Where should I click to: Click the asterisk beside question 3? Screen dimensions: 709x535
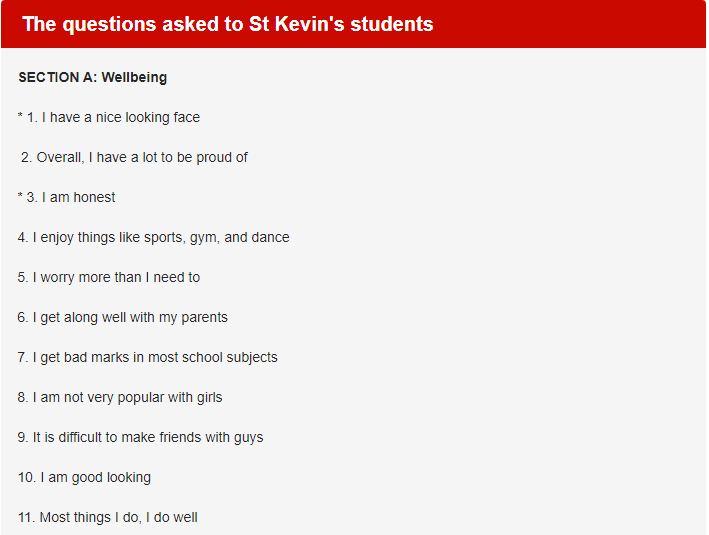(20, 196)
